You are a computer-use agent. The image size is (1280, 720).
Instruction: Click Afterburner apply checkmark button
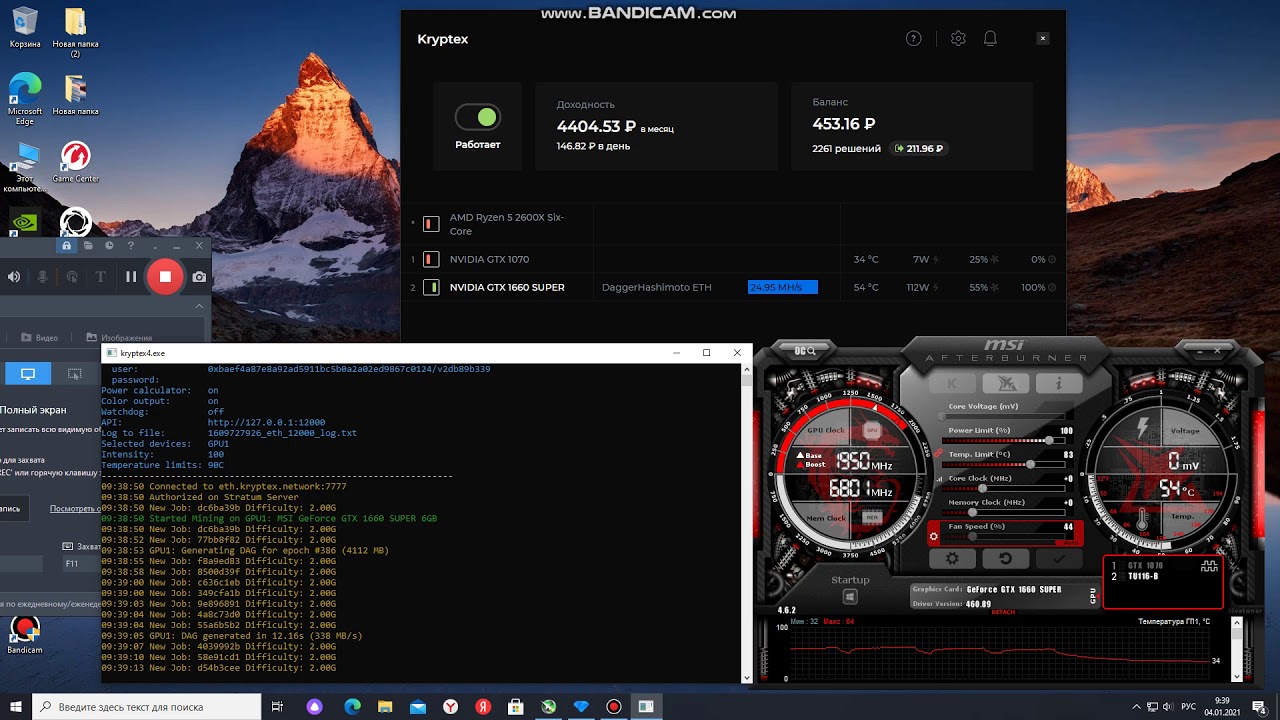click(x=1058, y=560)
